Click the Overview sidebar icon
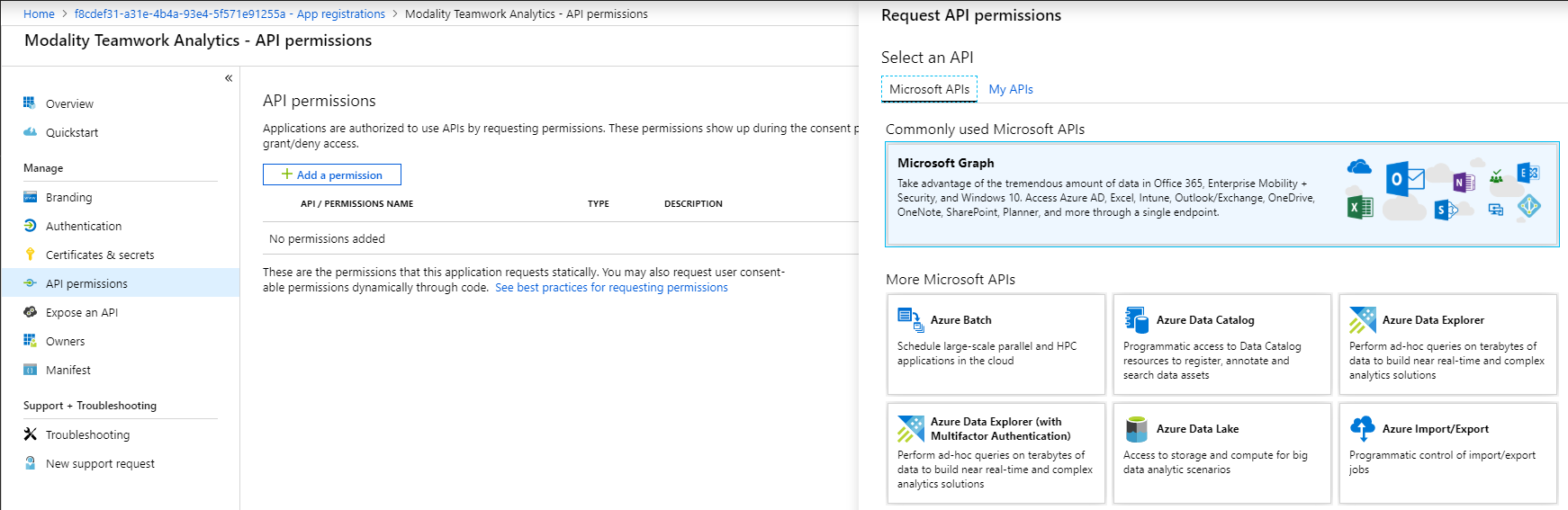 [30, 103]
